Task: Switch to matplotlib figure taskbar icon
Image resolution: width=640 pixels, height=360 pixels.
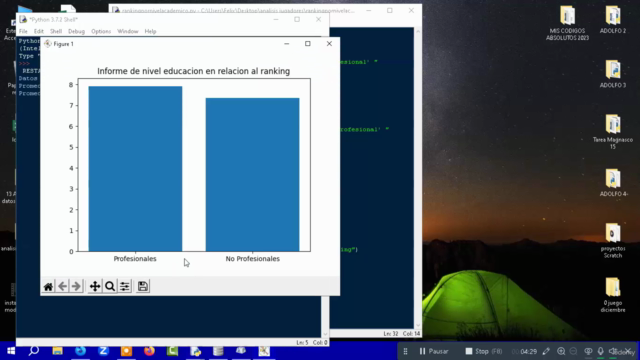Action: [264, 351]
